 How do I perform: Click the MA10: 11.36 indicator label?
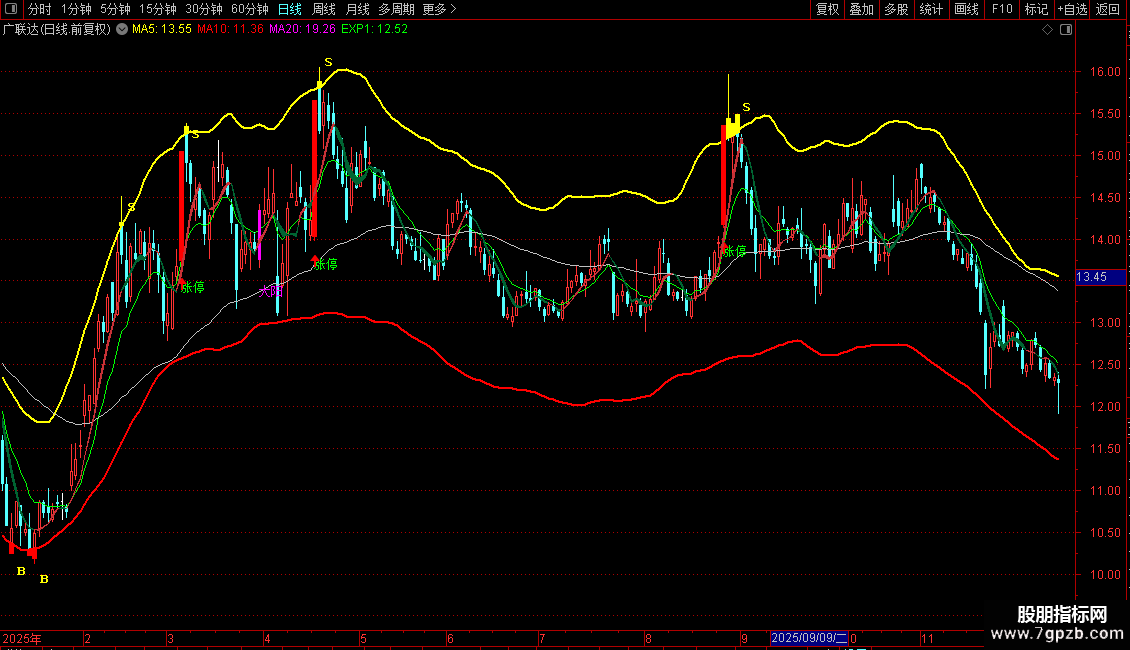point(231,30)
